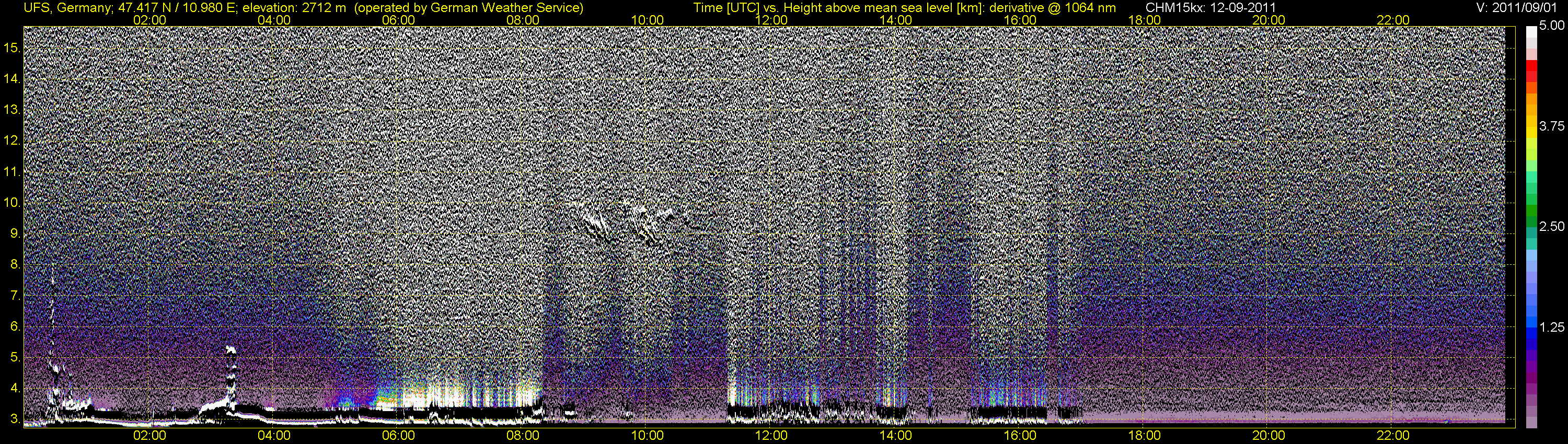Click '02:00' on the top time axis
Screen dimensions: 1568x444
pos(149,20)
